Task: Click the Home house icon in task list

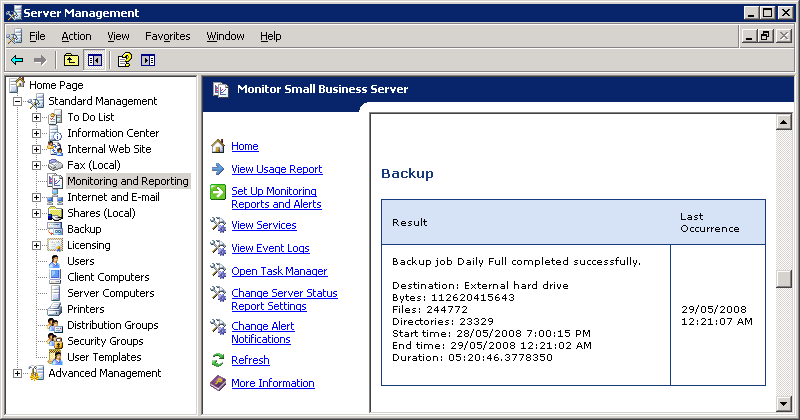Action: [218, 146]
